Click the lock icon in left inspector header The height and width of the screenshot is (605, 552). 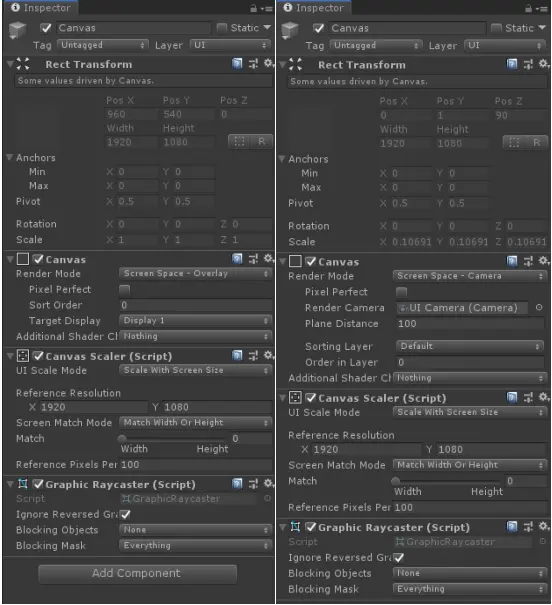[x=253, y=8]
